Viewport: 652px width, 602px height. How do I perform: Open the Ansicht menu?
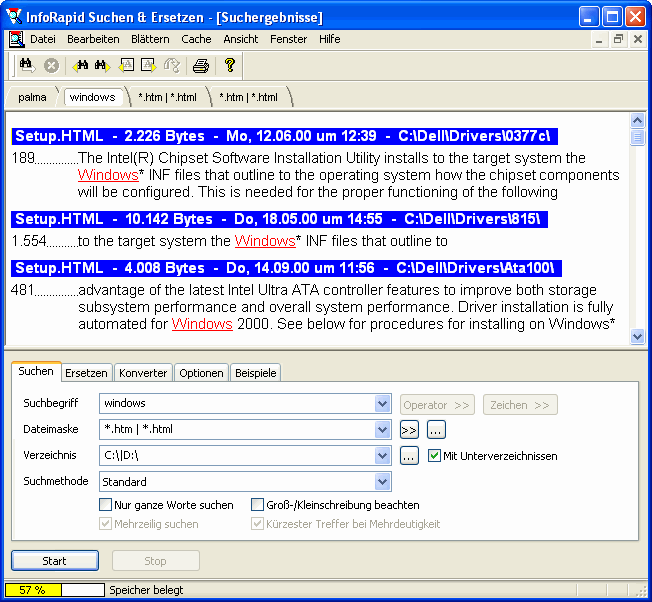click(x=241, y=39)
